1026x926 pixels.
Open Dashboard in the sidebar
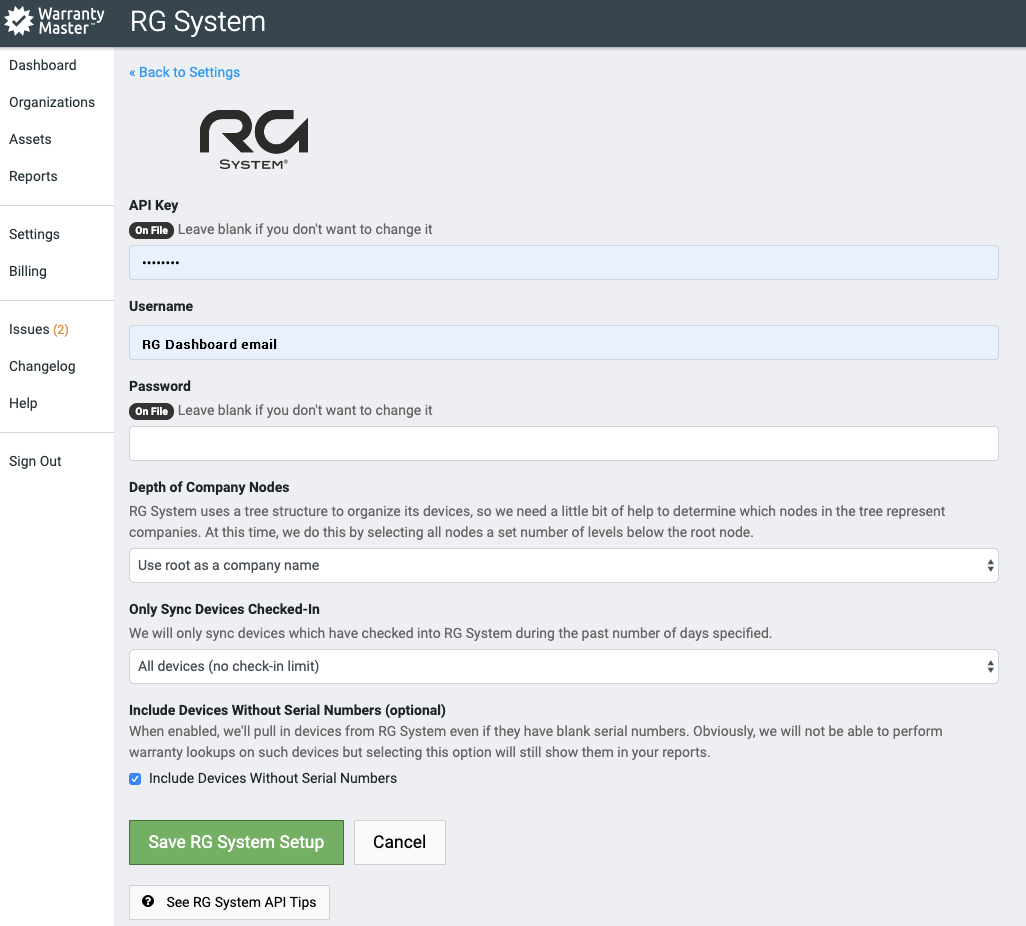[x=43, y=65]
